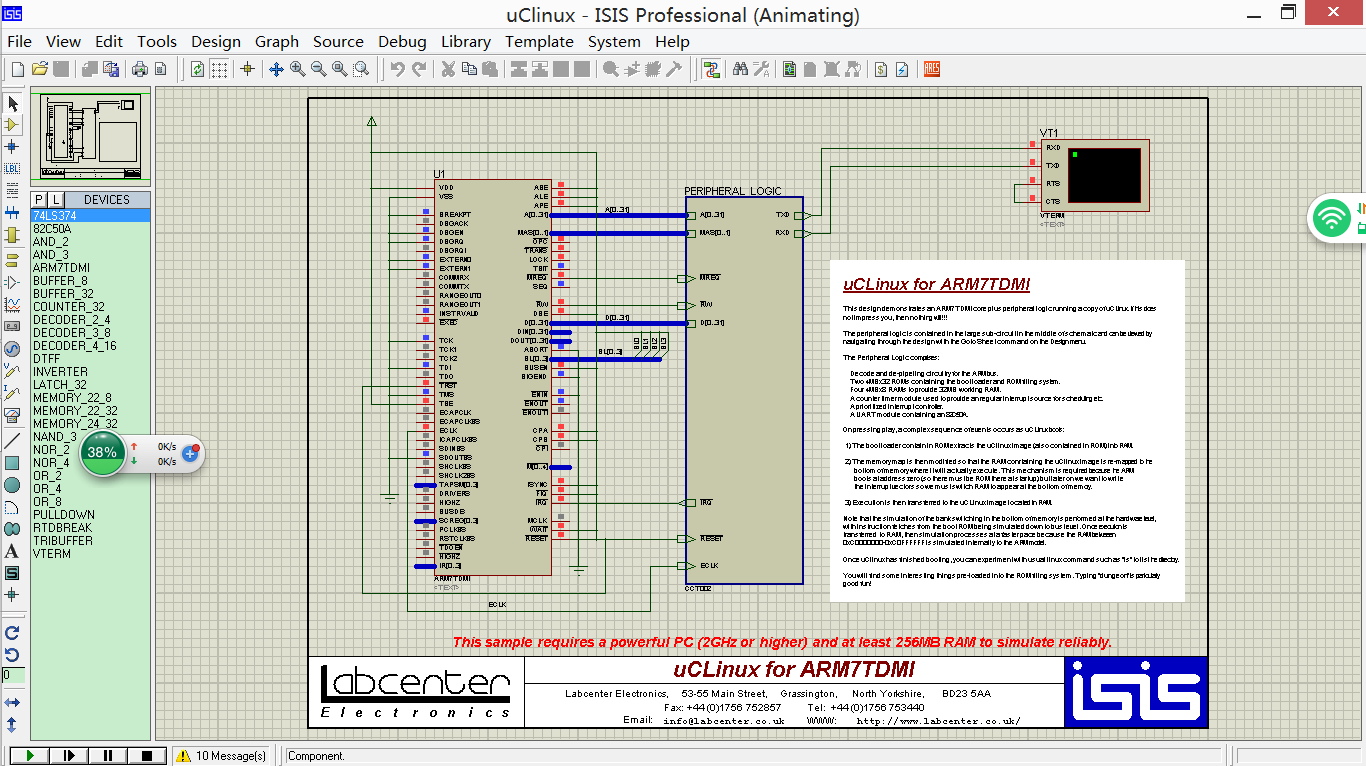The image size is (1366, 766).
Task: Open the Library menu
Action: 466,42
